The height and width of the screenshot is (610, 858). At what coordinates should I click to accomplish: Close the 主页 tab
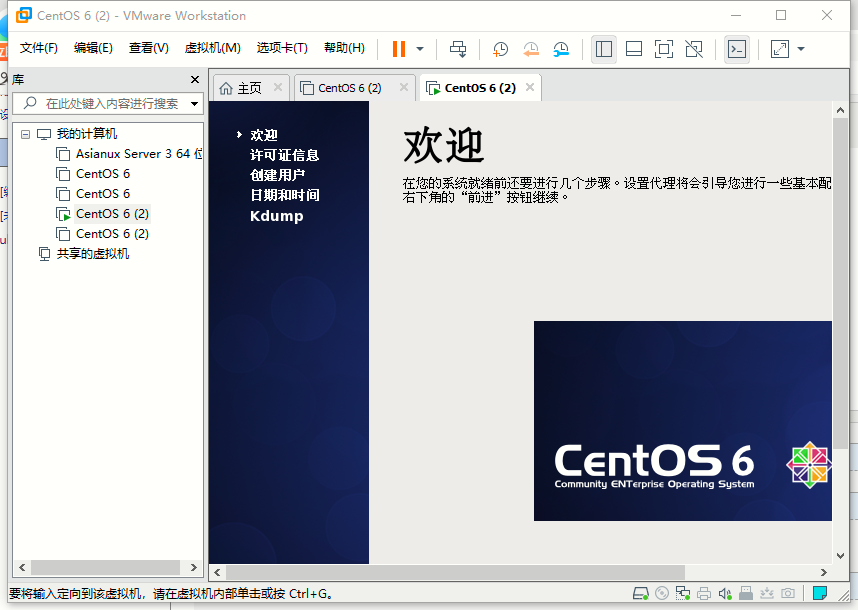(x=278, y=88)
